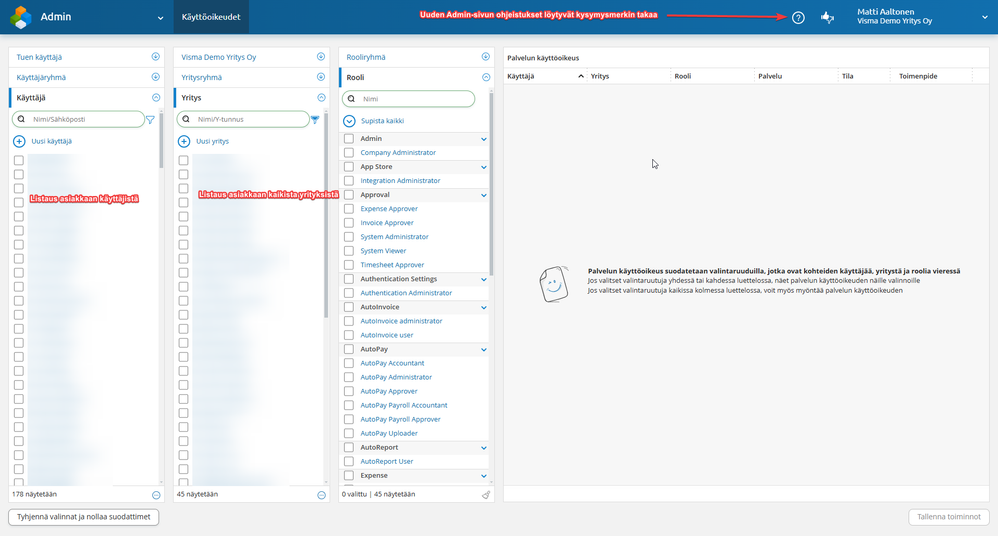Open the Authentication Administrator role link

pyautogui.click(x=406, y=293)
